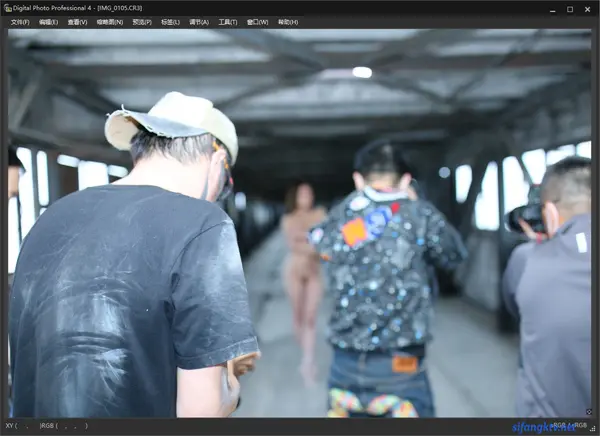Open the 缩略图(N) menu
The width and height of the screenshot is (600, 436).
click(110, 21)
